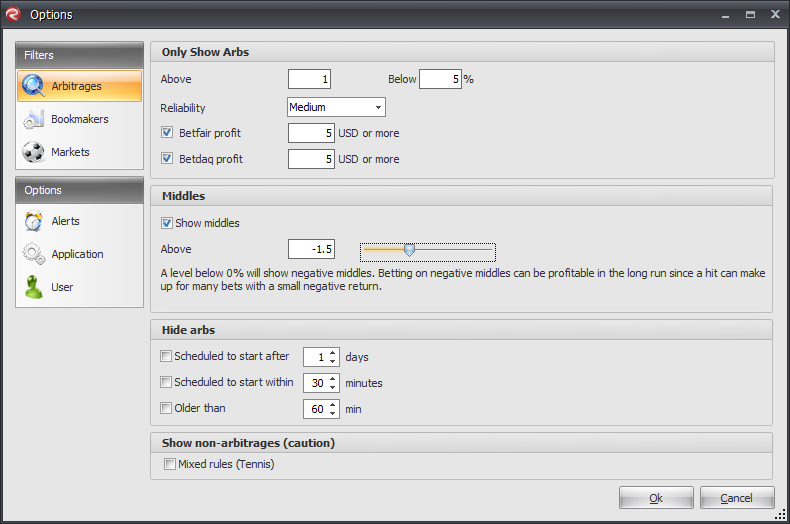Open Application settings via the gear icon
Image resolution: width=790 pixels, height=524 pixels.
[33, 254]
